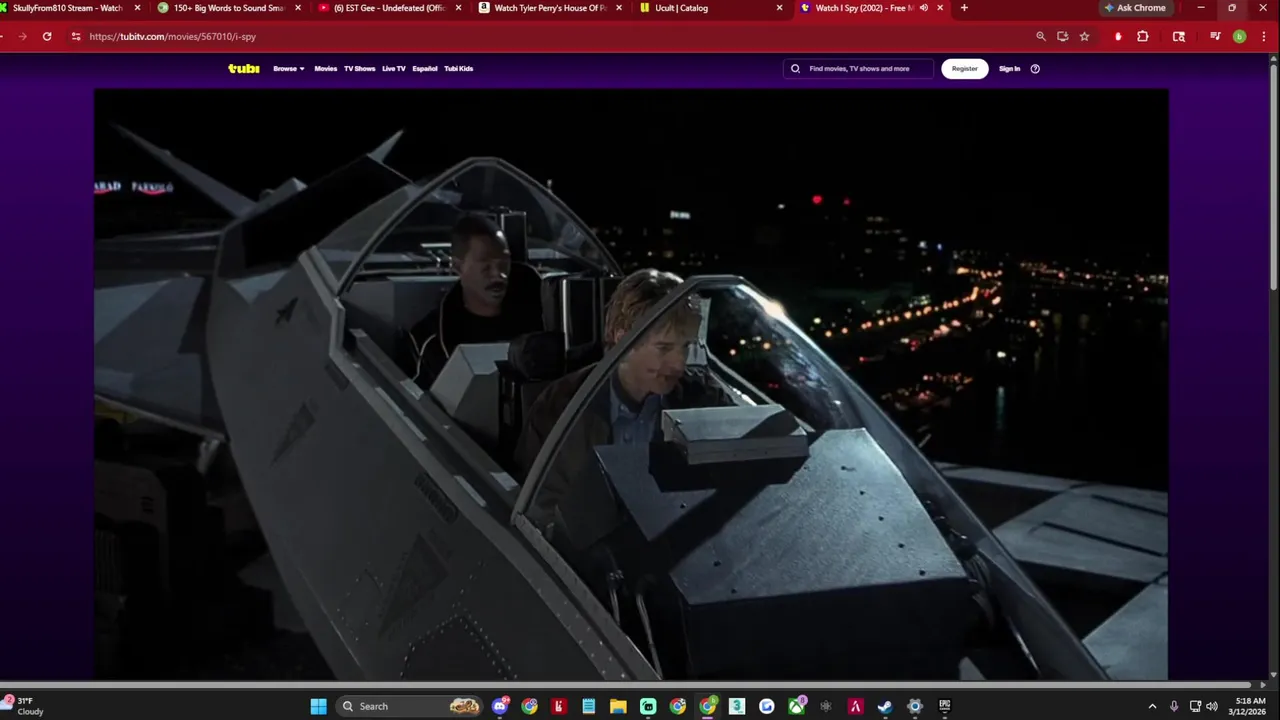Close the SkullyFrom810 Stream tab

[138, 8]
